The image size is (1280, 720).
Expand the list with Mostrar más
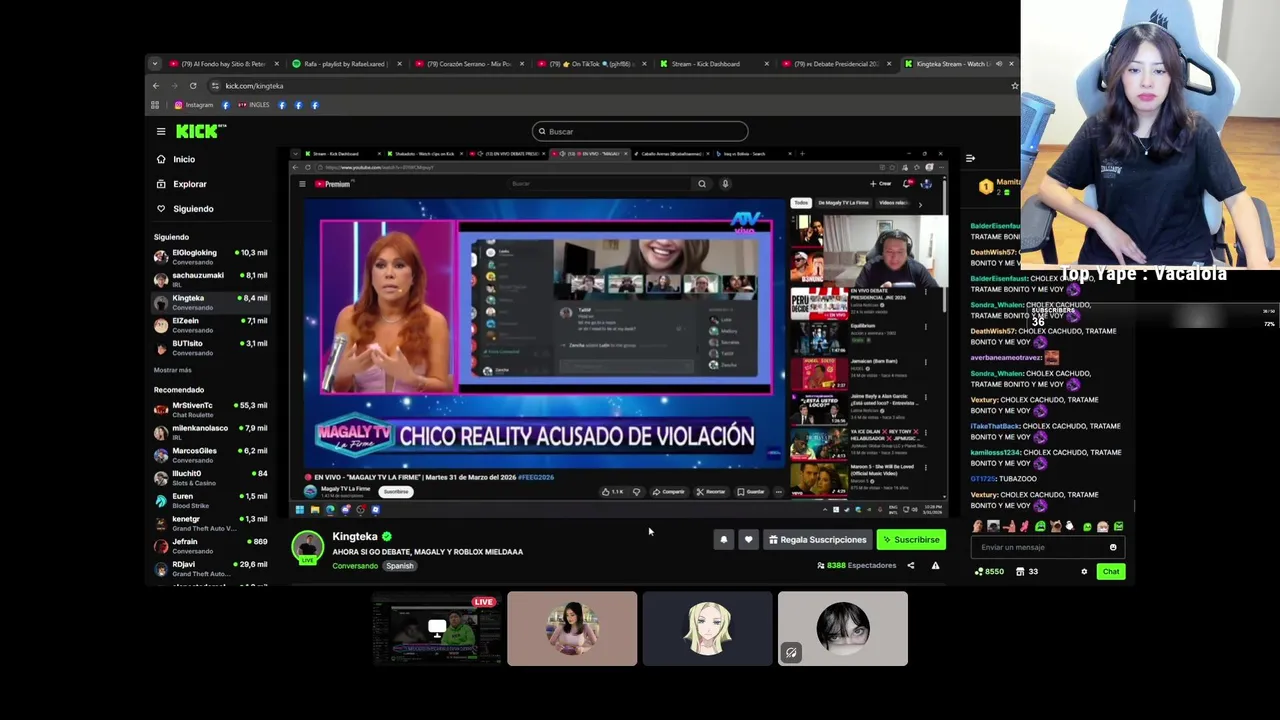pos(173,370)
